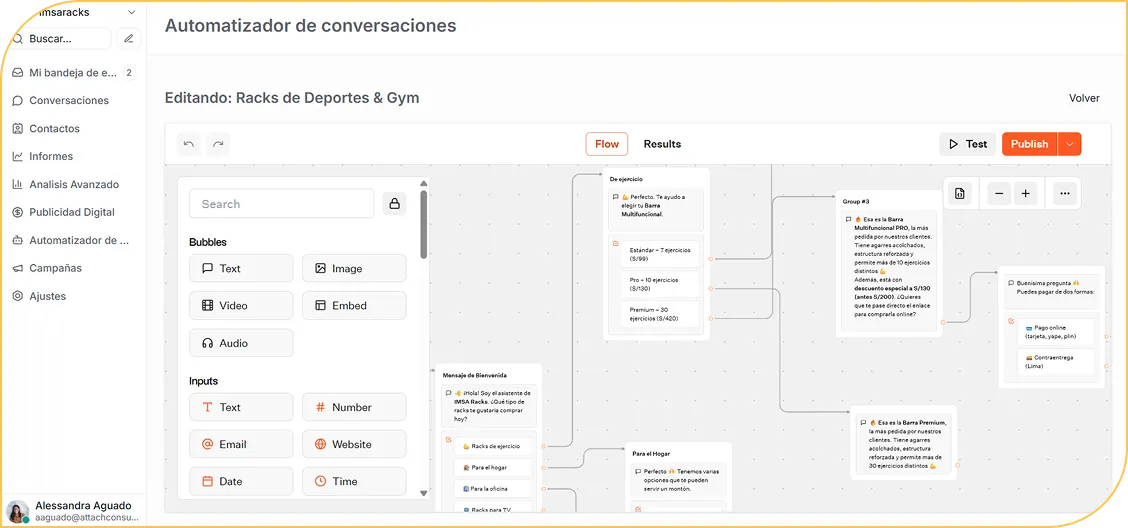This screenshot has width=1128, height=528.
Task: Open the three-dots more options menu
Action: (x=1064, y=194)
